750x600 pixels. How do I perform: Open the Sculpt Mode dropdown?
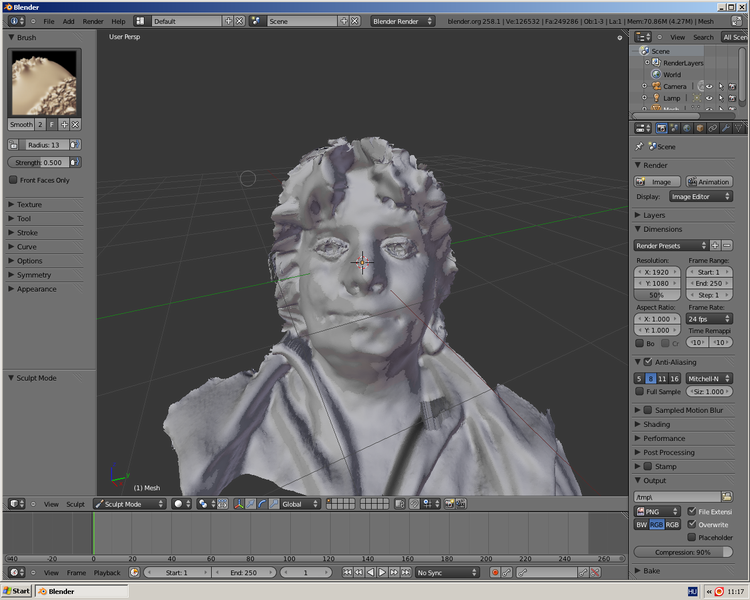130,504
